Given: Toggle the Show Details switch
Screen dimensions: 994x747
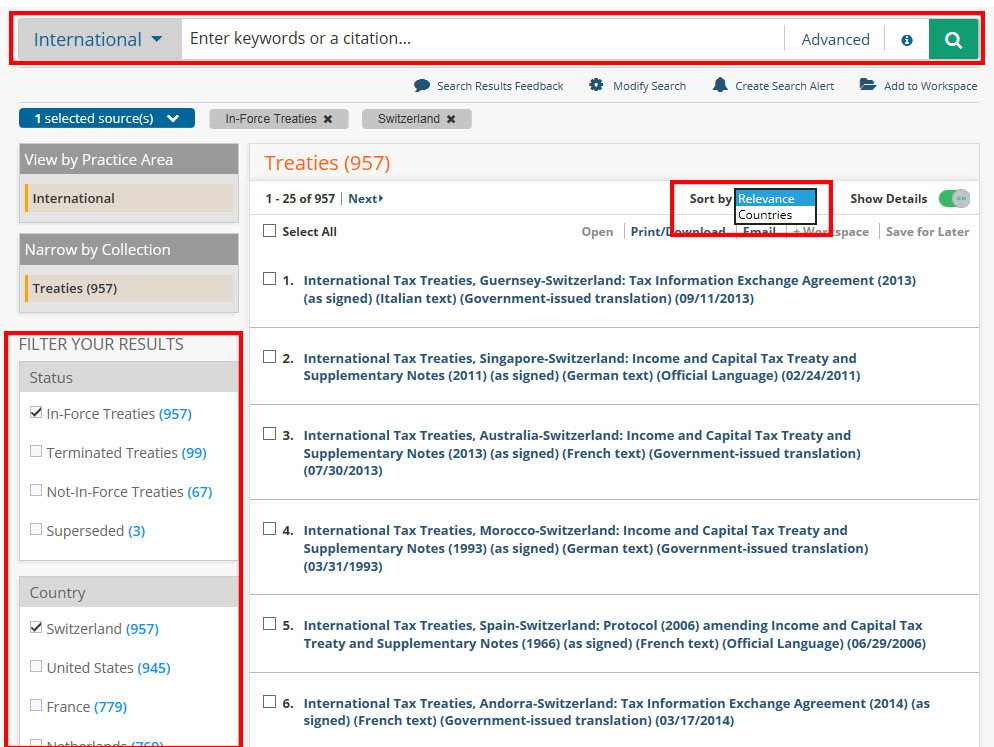Looking at the screenshot, I should 954,199.
